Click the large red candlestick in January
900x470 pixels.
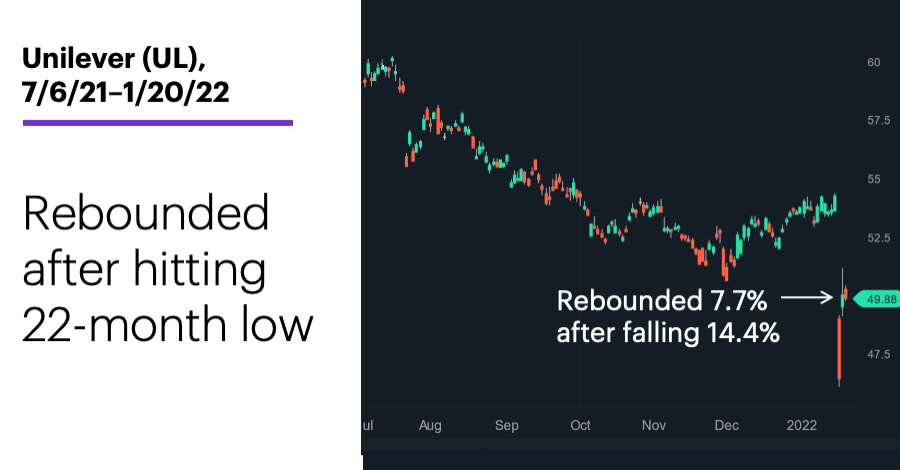click(839, 350)
